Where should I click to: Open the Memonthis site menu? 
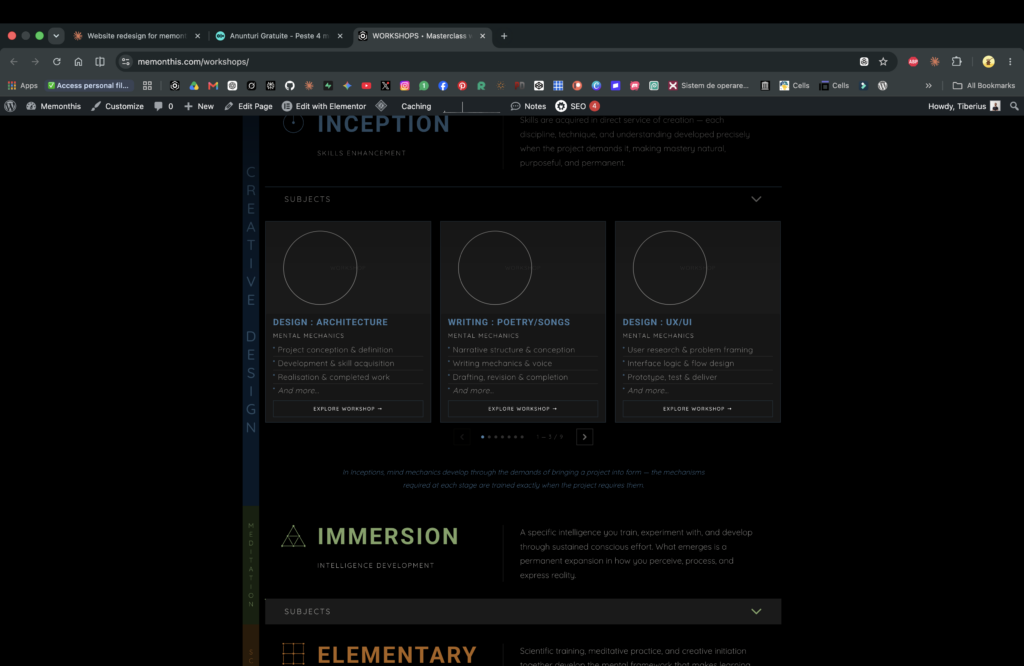pyautogui.click(x=54, y=106)
